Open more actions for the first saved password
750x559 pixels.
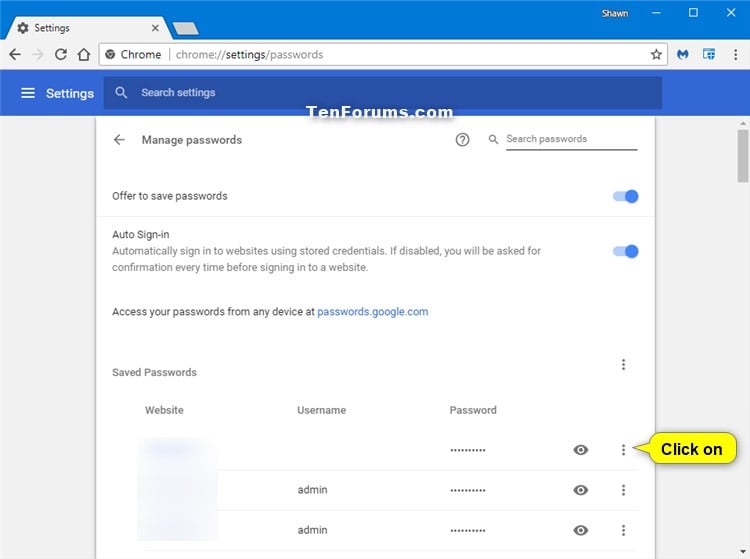click(623, 450)
